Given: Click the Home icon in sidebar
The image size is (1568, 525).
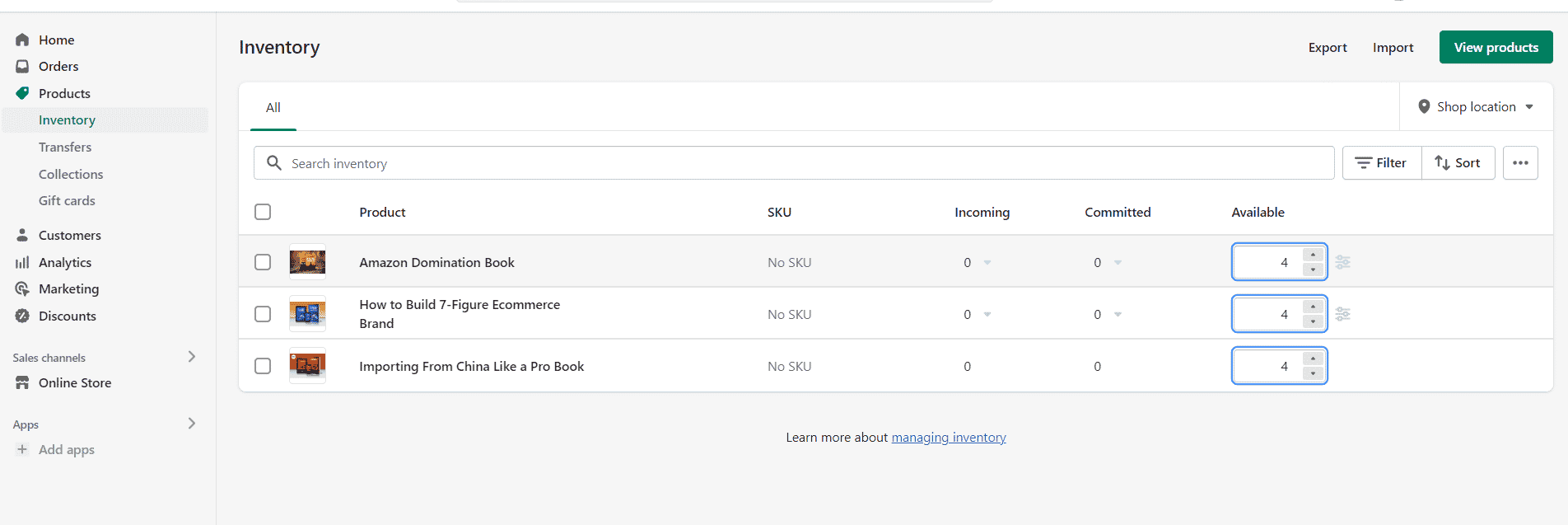Looking at the screenshot, I should 22,40.
